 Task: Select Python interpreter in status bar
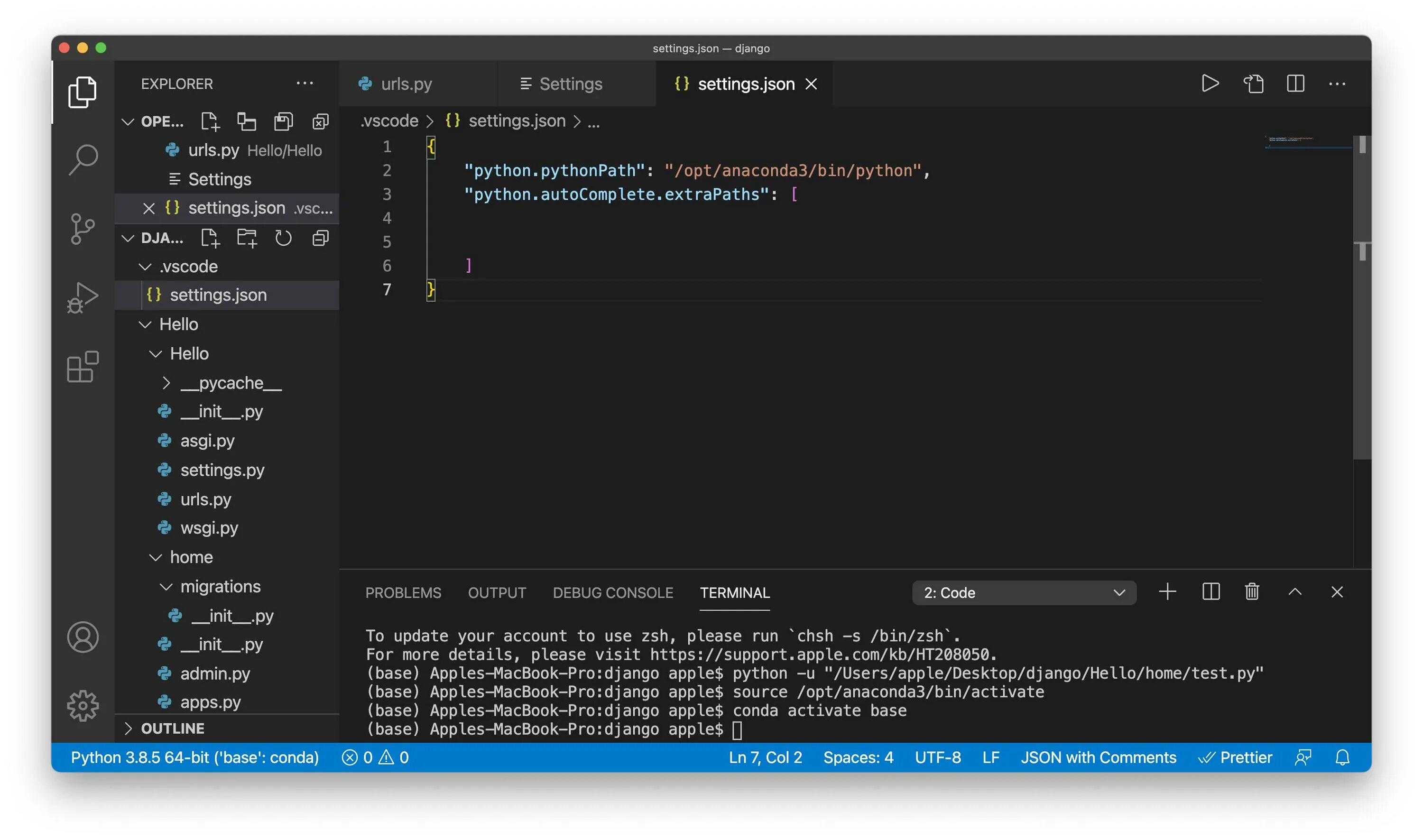tap(195, 757)
